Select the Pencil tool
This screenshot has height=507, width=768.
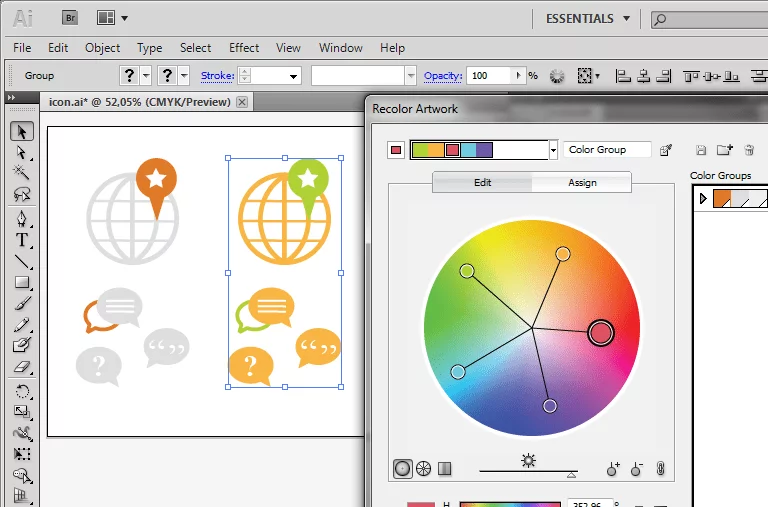tap(22, 324)
